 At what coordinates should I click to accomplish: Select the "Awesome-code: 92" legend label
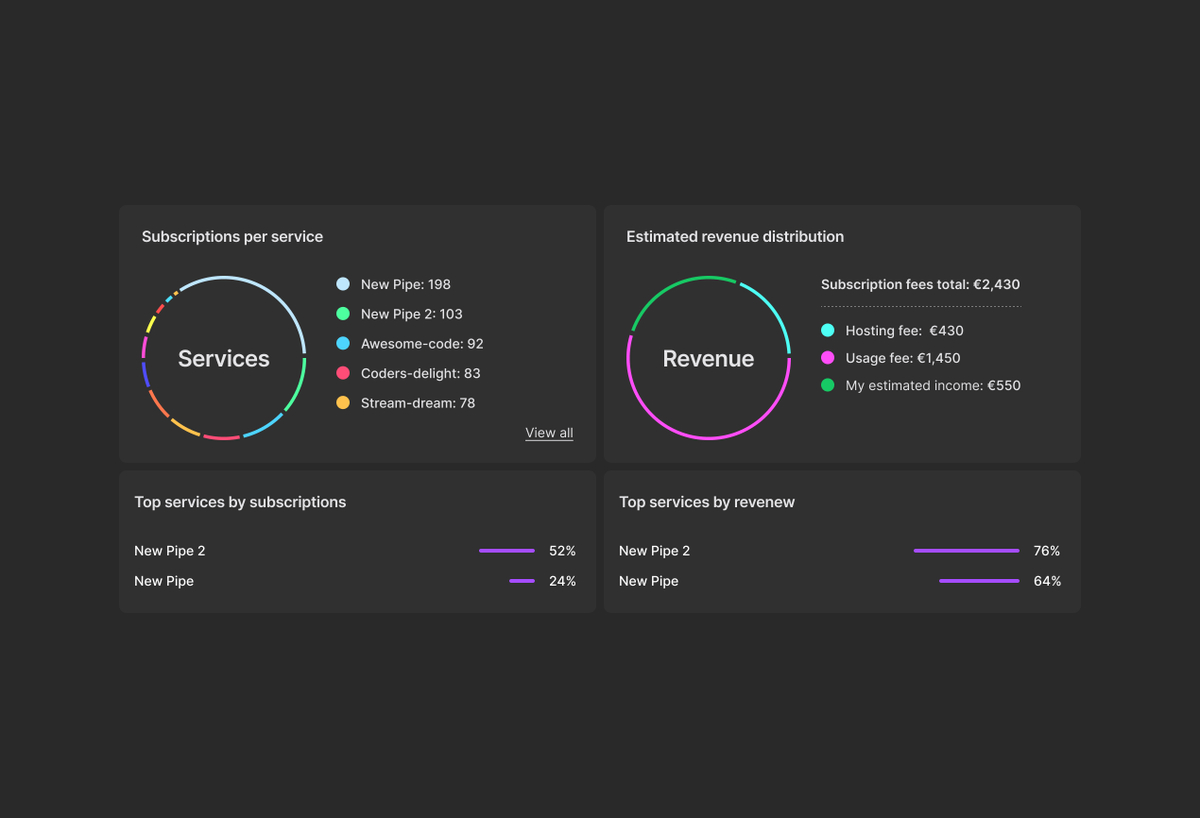click(422, 343)
